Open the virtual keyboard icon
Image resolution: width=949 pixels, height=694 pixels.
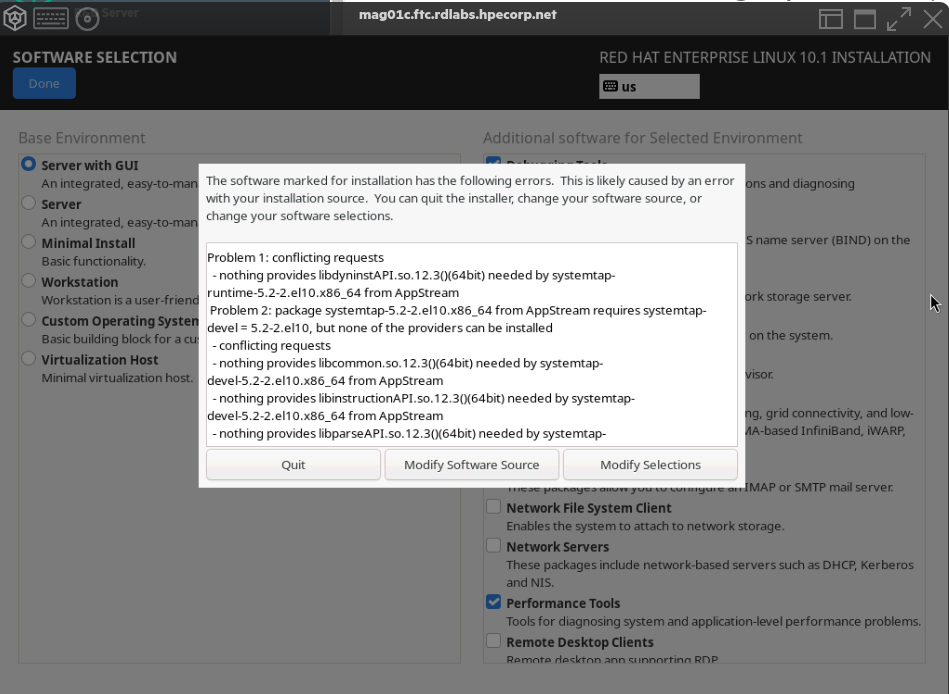[50, 18]
